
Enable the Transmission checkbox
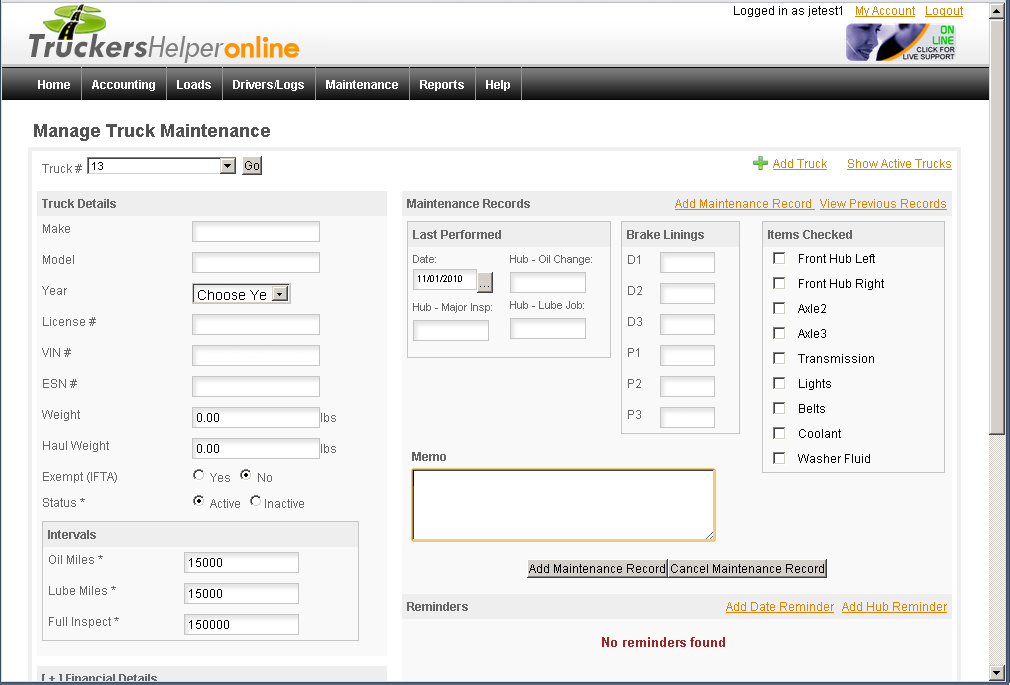[x=779, y=359]
